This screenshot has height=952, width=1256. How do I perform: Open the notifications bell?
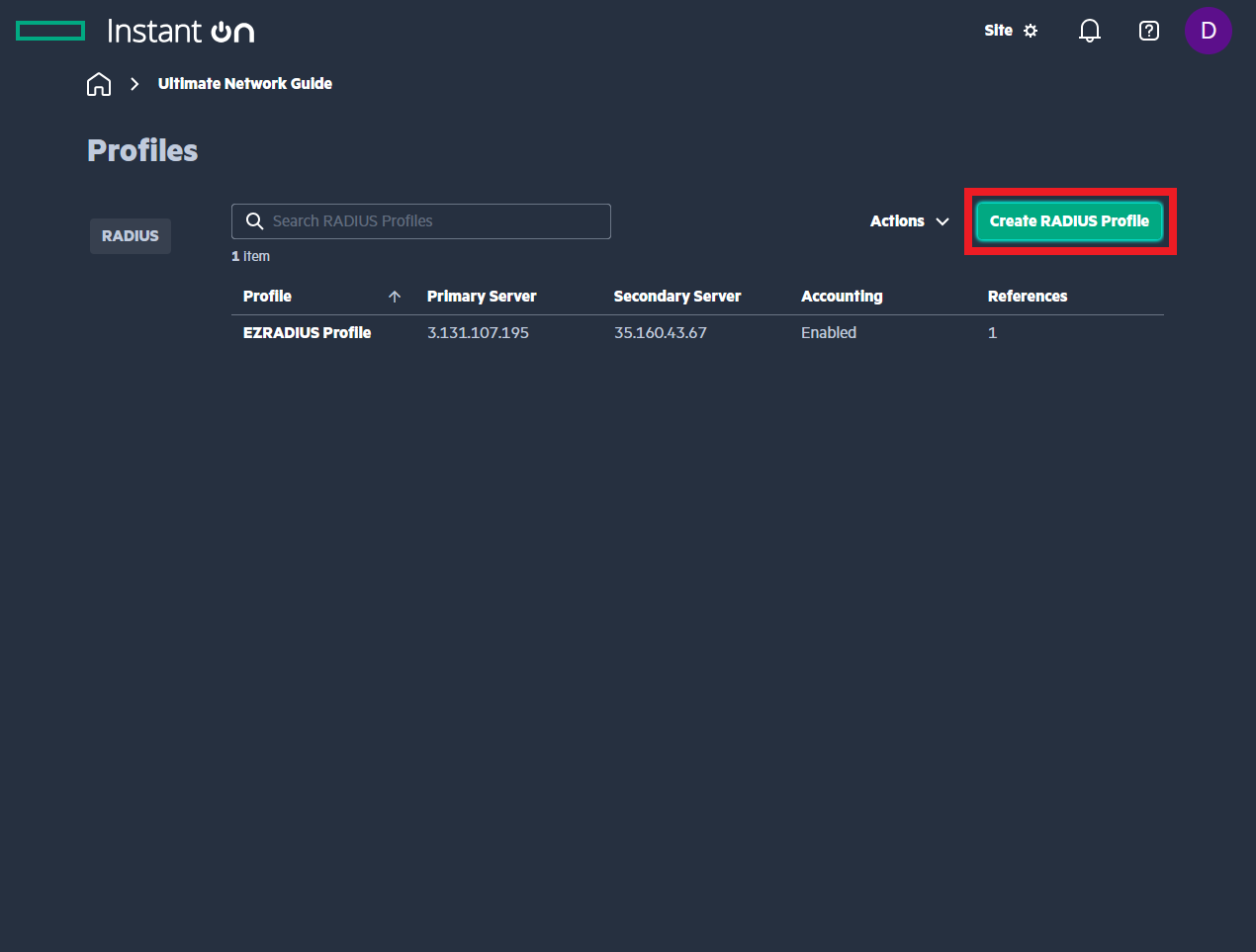pos(1090,31)
